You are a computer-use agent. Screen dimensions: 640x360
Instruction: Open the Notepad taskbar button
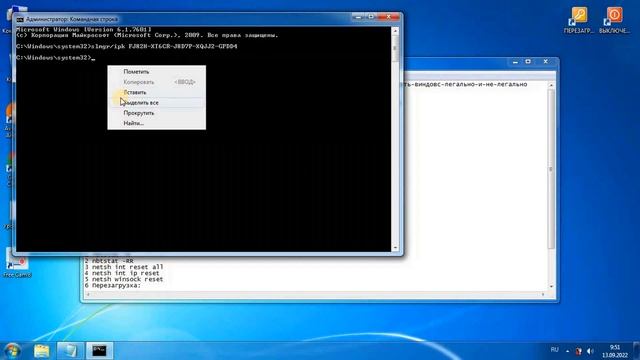click(70, 351)
